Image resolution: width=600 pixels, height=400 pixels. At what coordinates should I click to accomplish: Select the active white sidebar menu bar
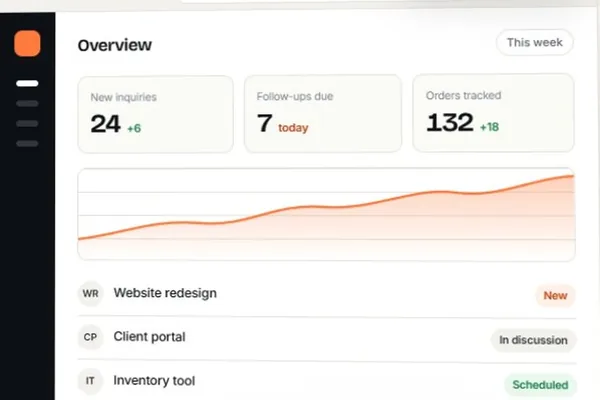point(27,83)
